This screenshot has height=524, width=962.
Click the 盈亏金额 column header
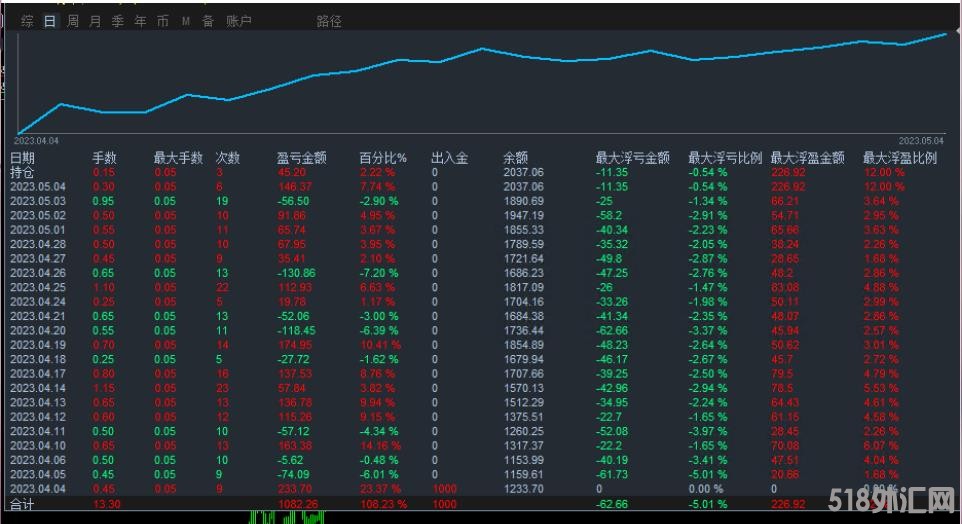tap(301, 158)
